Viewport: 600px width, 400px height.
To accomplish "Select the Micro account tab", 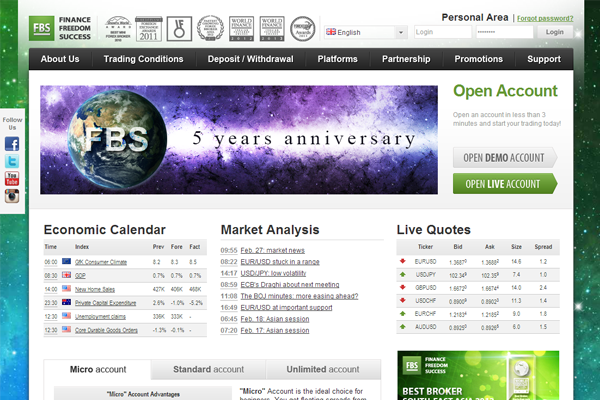I will pos(98,369).
